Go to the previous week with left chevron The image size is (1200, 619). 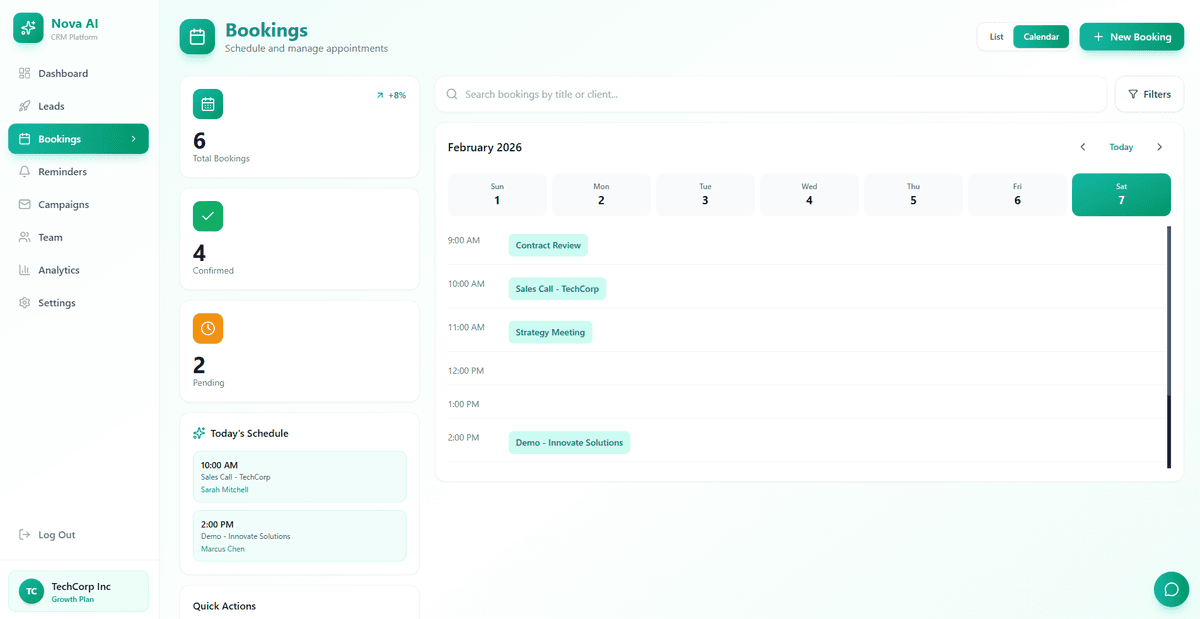[x=1082, y=146]
